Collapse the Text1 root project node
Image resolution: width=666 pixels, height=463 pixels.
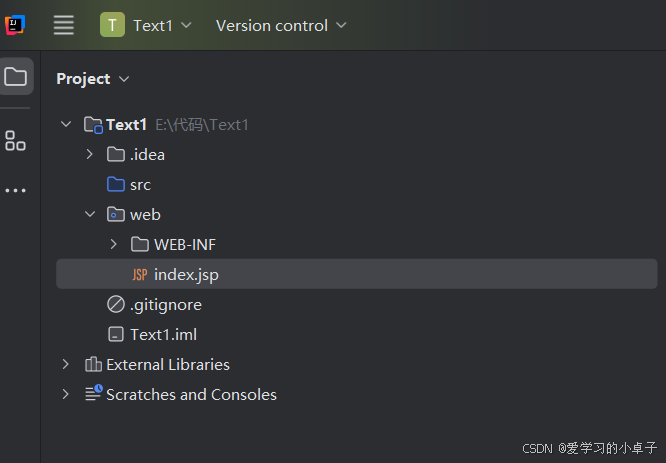66,124
